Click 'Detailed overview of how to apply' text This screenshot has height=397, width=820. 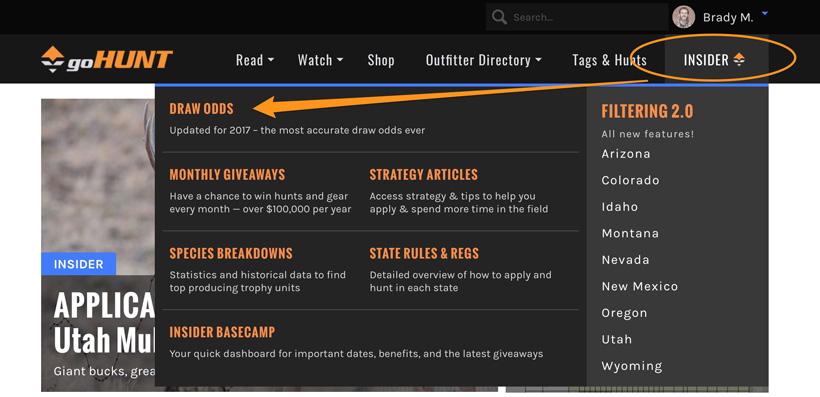click(x=460, y=281)
